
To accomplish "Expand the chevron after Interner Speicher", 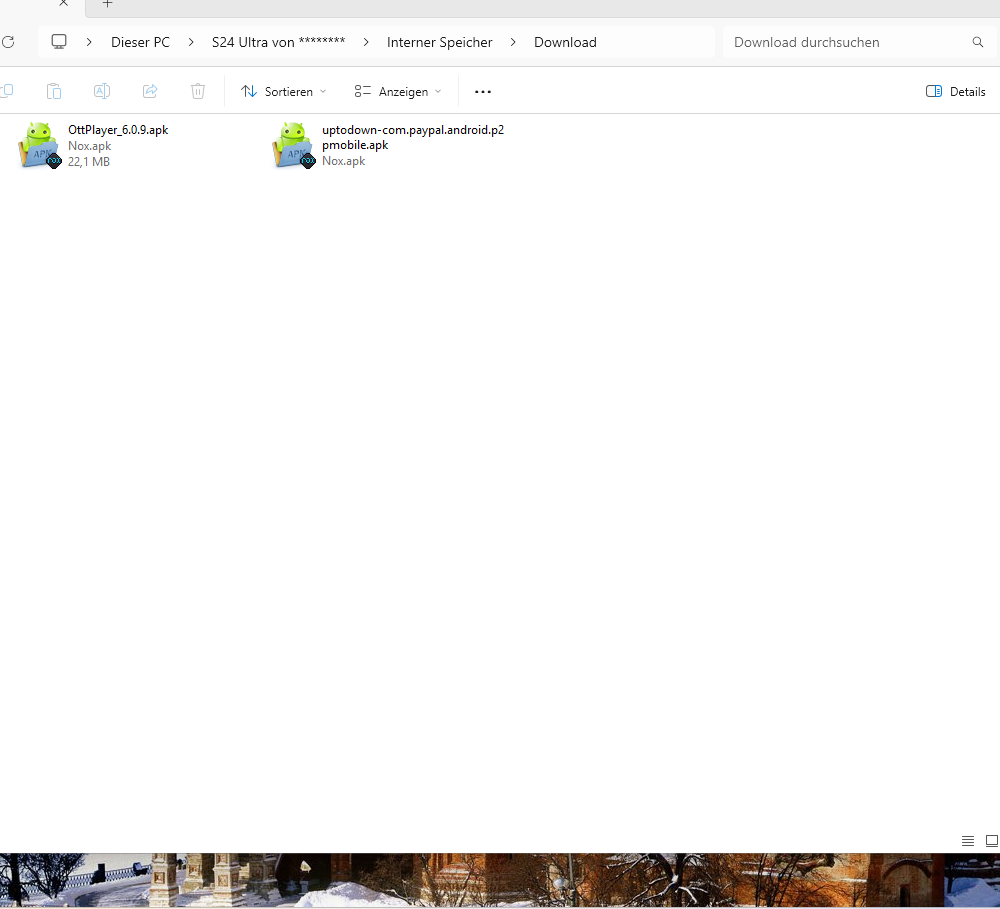I will (513, 42).
